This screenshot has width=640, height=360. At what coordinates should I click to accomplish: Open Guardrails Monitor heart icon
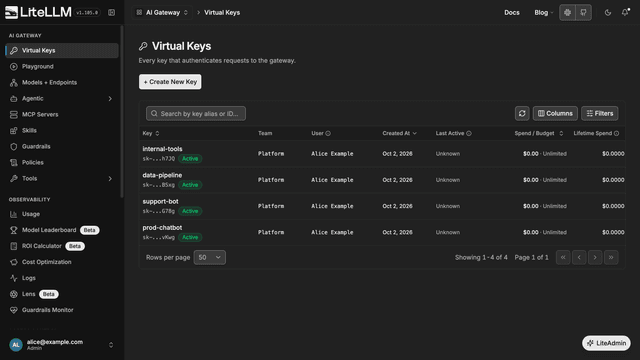13,310
